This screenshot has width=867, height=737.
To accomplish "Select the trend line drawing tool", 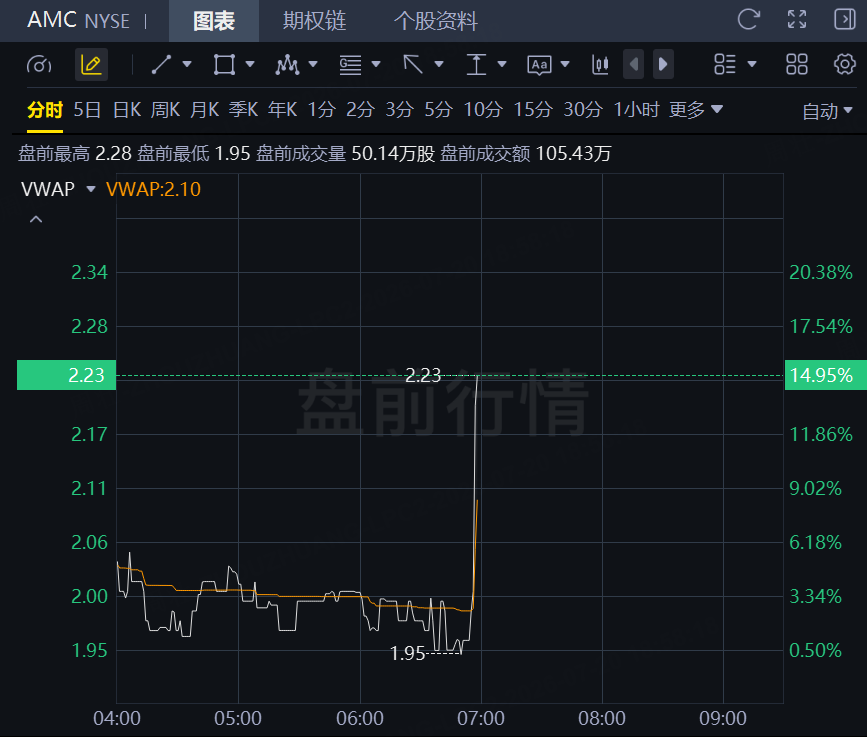I will (161, 65).
